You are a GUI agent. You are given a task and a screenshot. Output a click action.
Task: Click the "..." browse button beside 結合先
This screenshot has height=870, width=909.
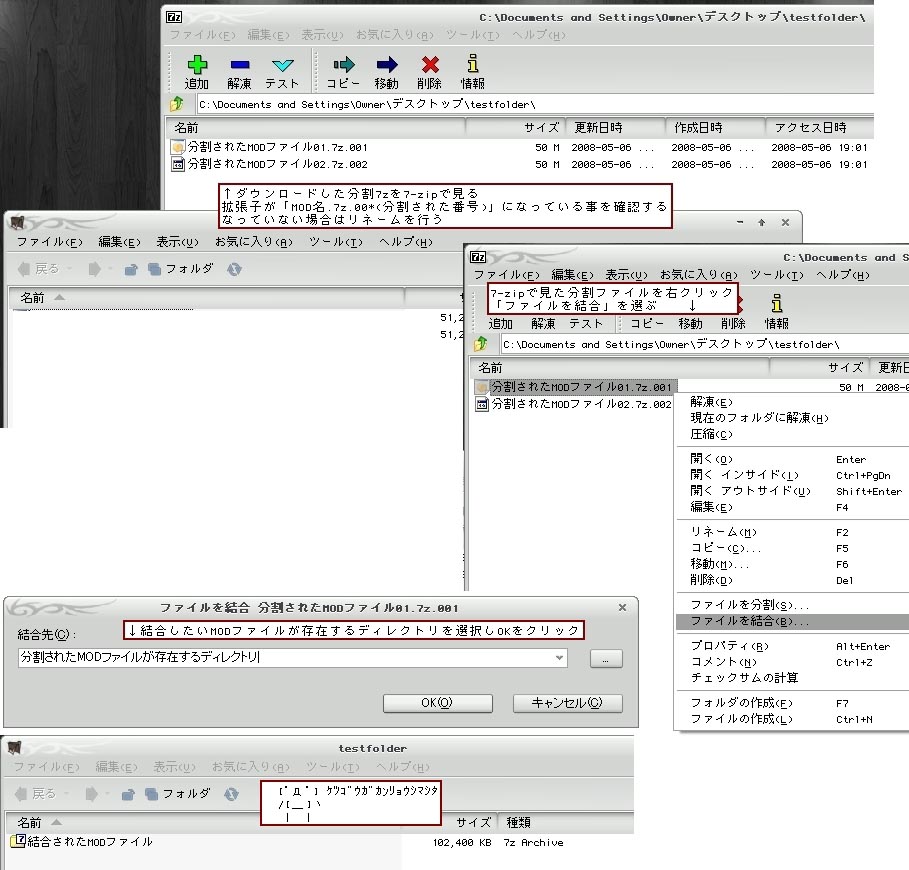(x=606, y=658)
